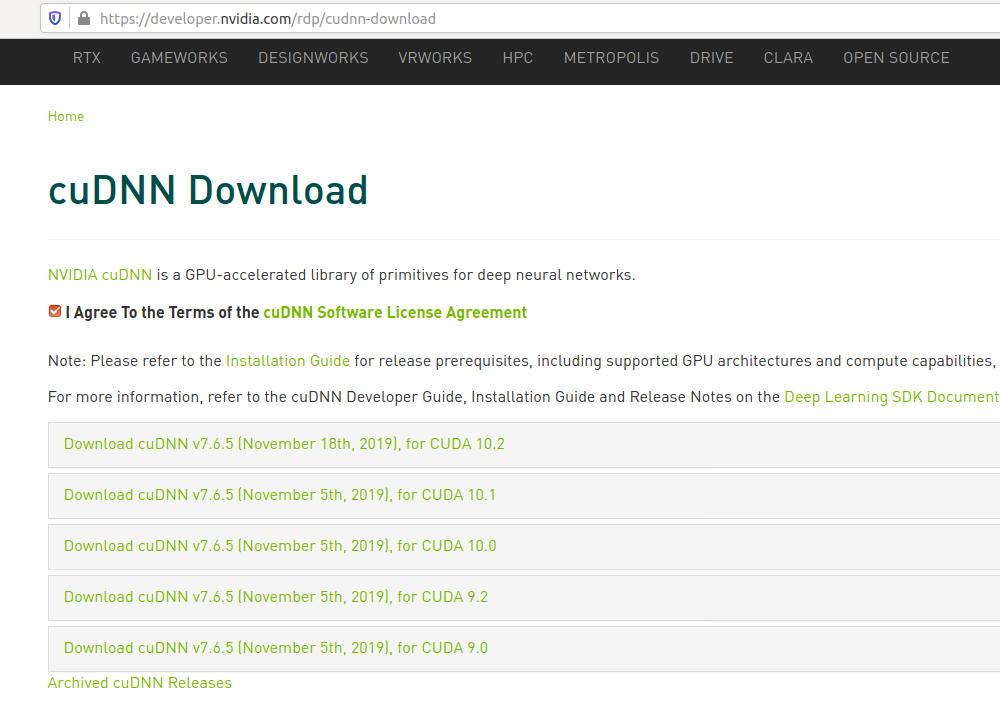The image size is (1000, 709).
Task: Open the Installation Guide link
Action: (x=287, y=361)
